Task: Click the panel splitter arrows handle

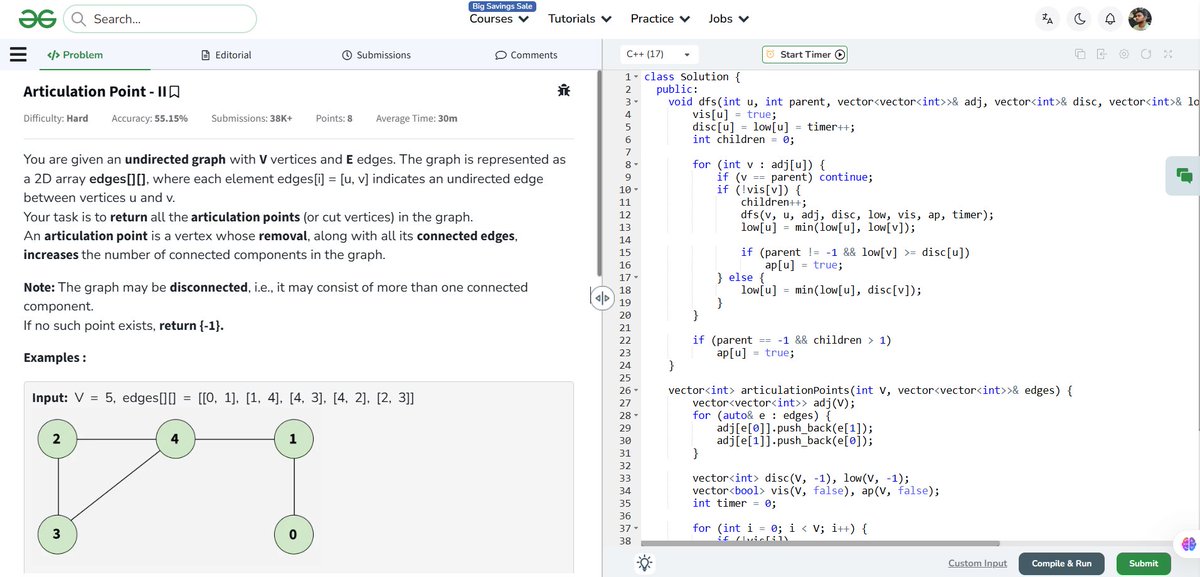Action: pyautogui.click(x=602, y=298)
